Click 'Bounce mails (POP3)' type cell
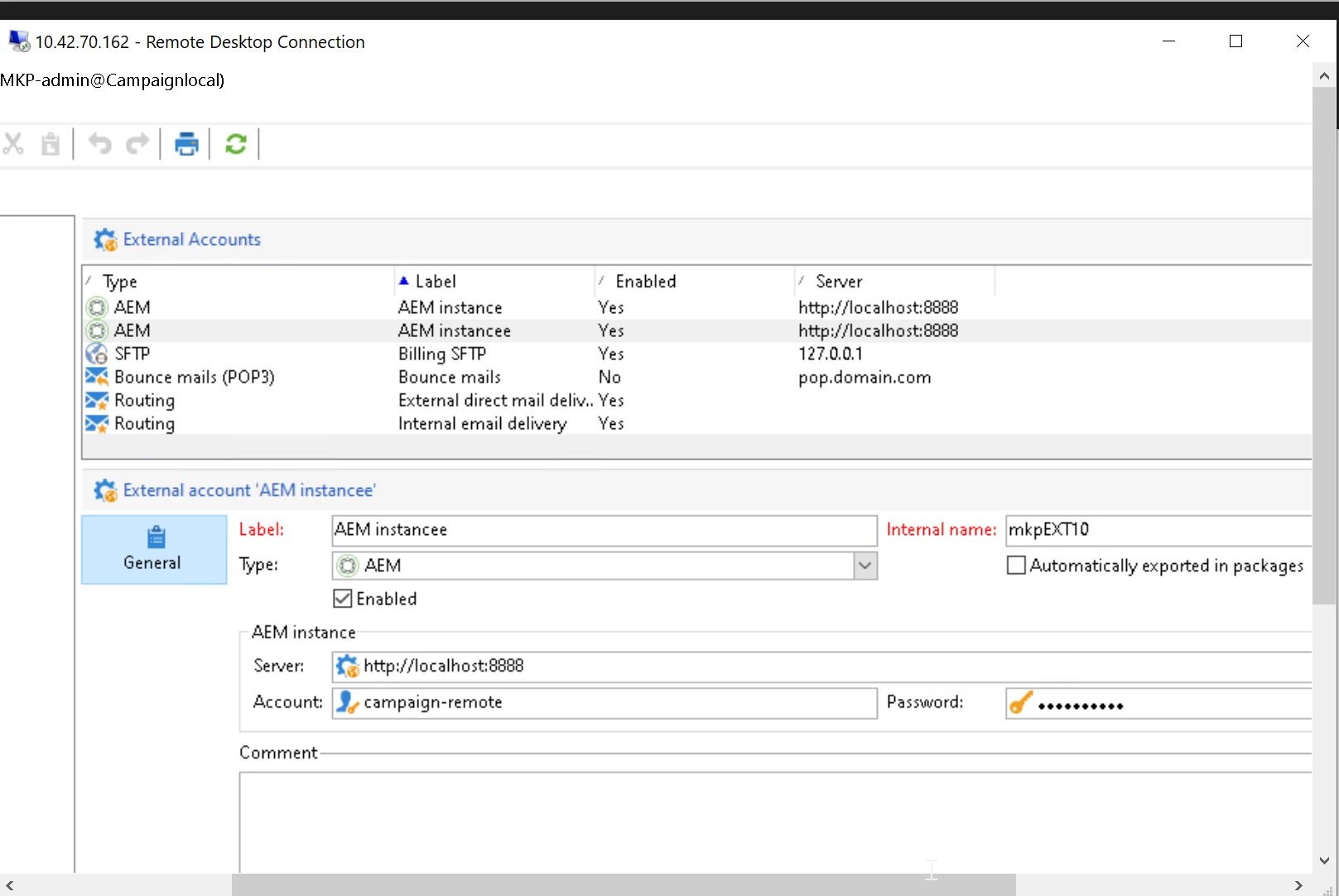Viewport: 1339px width, 896px height. tap(195, 377)
